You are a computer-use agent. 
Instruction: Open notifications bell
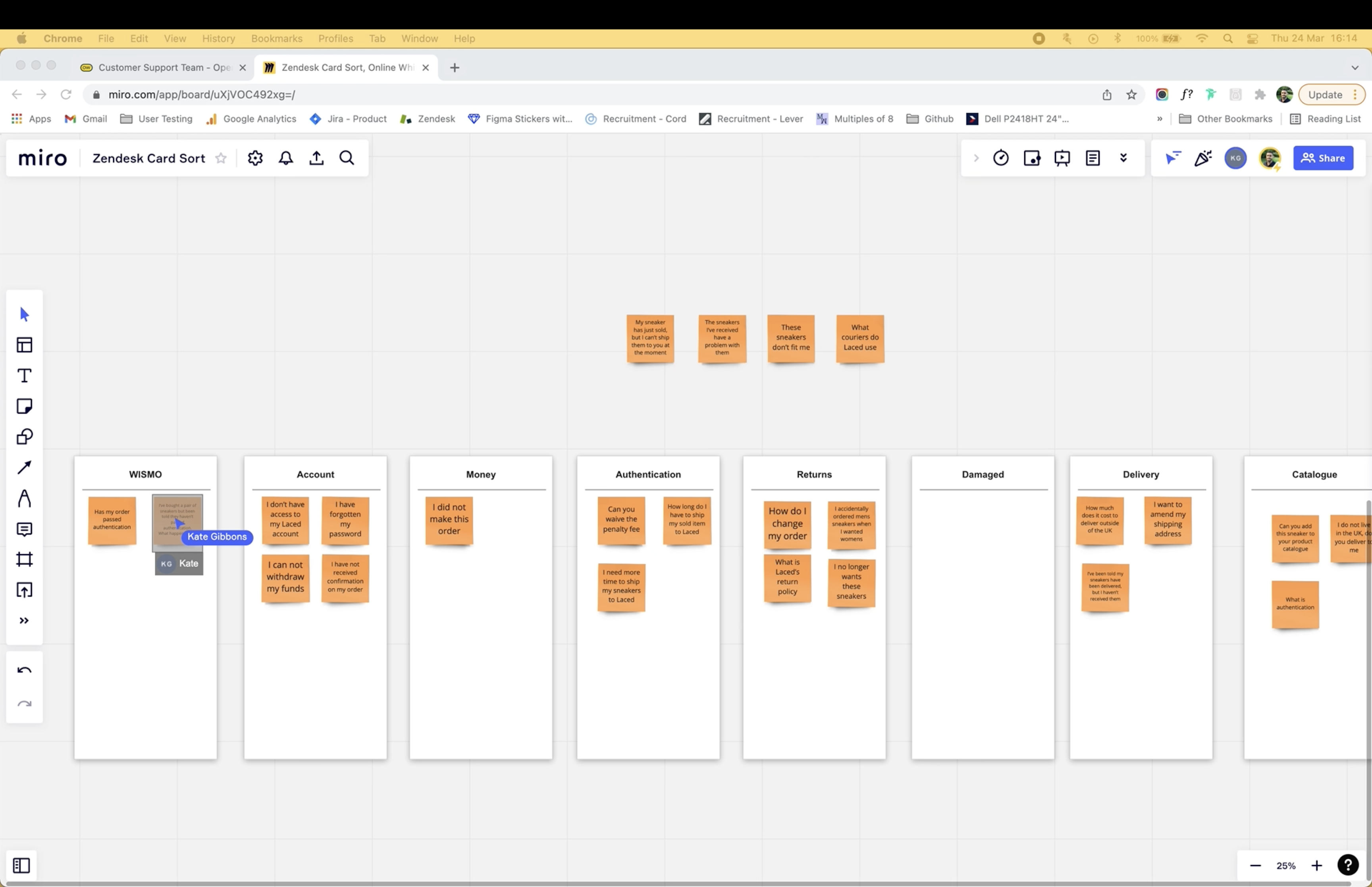[x=285, y=158]
